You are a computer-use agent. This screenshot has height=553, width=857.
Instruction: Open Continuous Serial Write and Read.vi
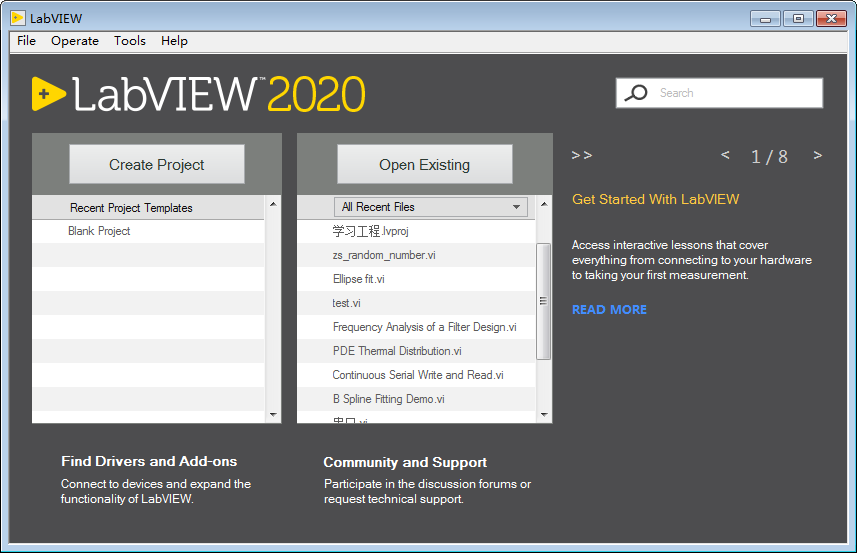pyautogui.click(x=416, y=375)
